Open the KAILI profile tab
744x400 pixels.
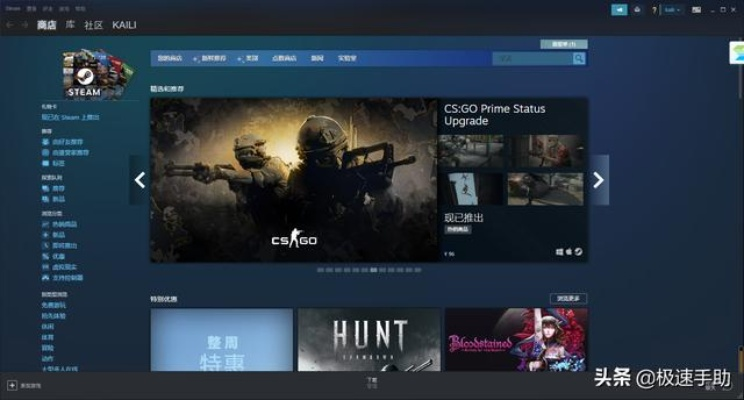pyautogui.click(x=124, y=25)
